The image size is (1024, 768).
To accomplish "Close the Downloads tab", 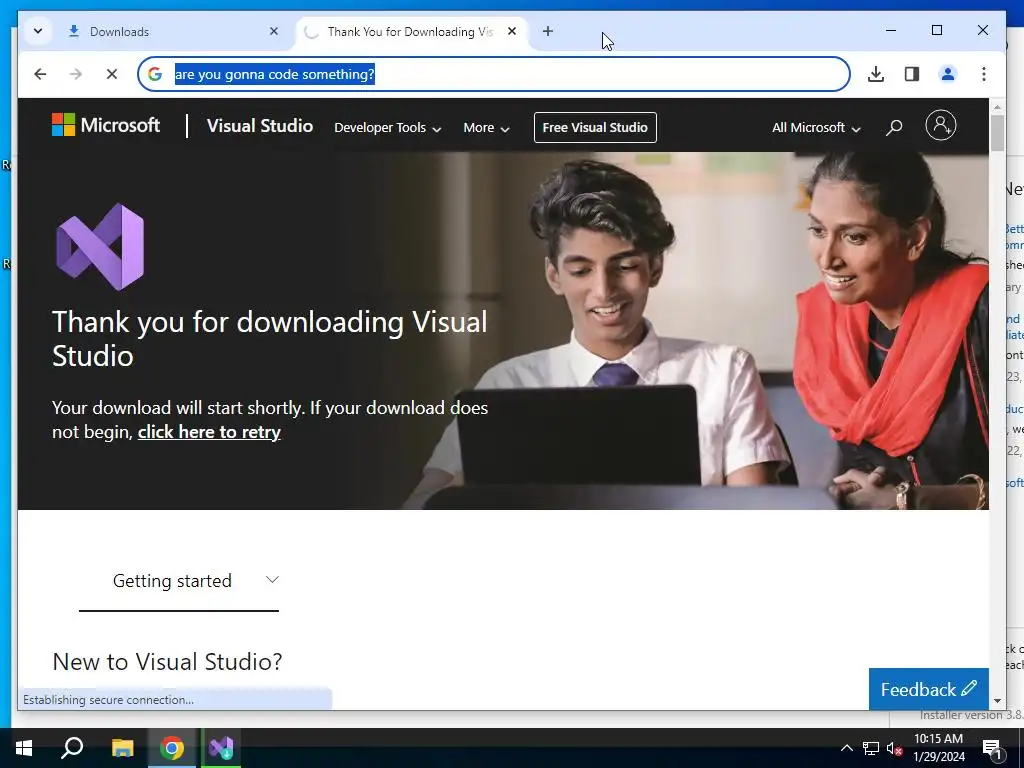I will 274,31.
